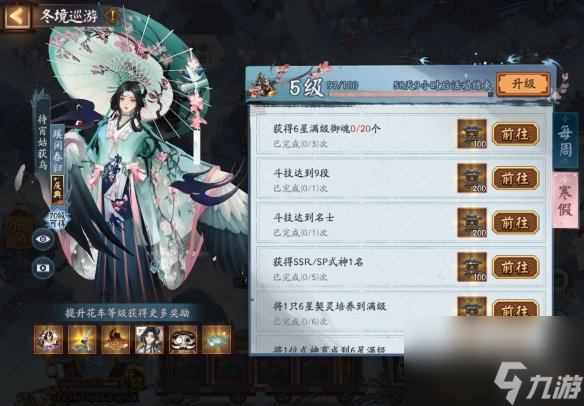Select the golden sword reward icon
The width and height of the screenshot is (584, 406).
click(x=82, y=339)
